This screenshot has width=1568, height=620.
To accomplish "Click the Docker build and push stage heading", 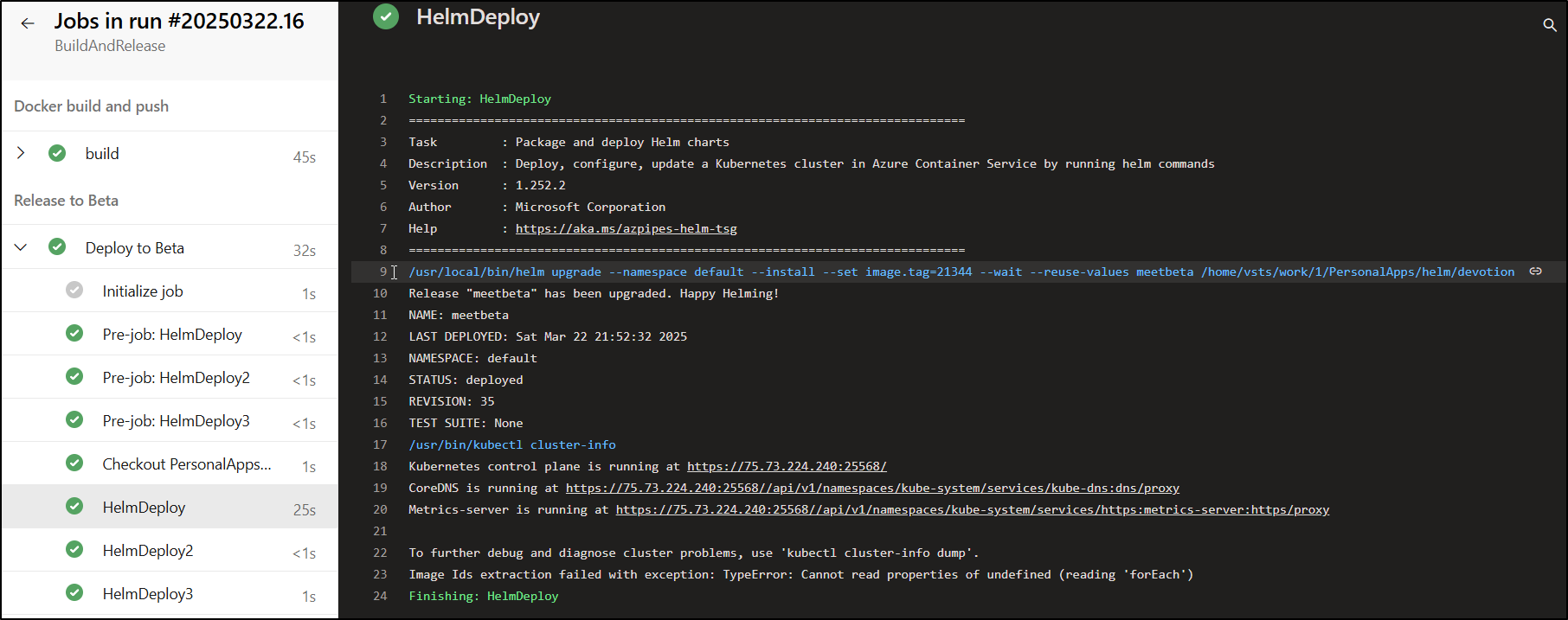I will coord(92,106).
